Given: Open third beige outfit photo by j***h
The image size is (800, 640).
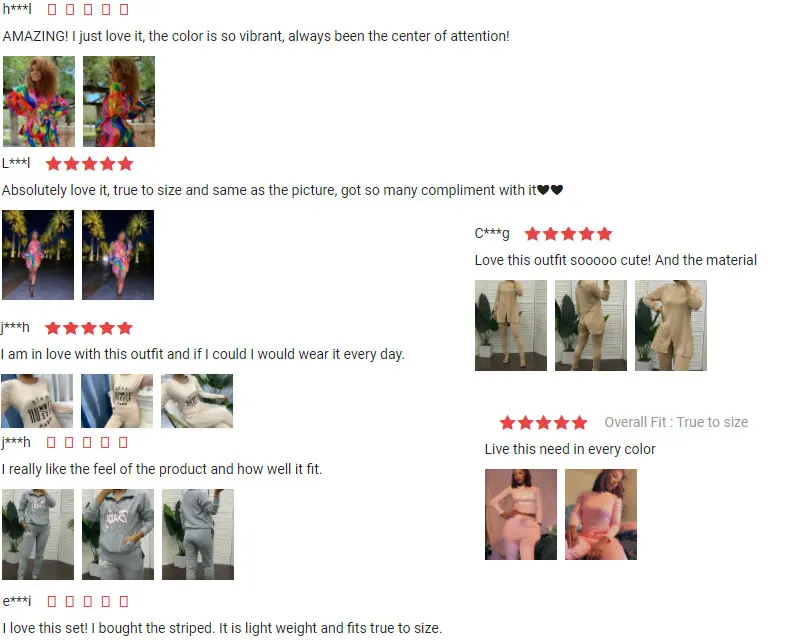Looking at the screenshot, I should (197, 401).
